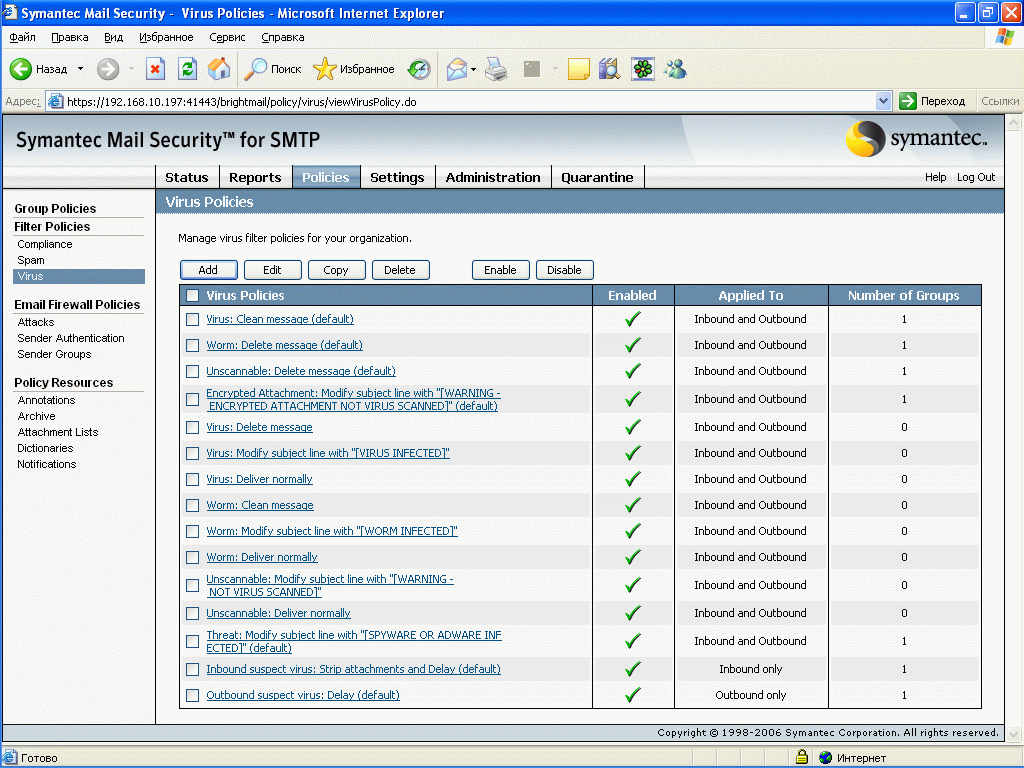Viewport: 1024px width, 768px height.
Task: Open the Mail envelope icon
Action: click(x=457, y=69)
